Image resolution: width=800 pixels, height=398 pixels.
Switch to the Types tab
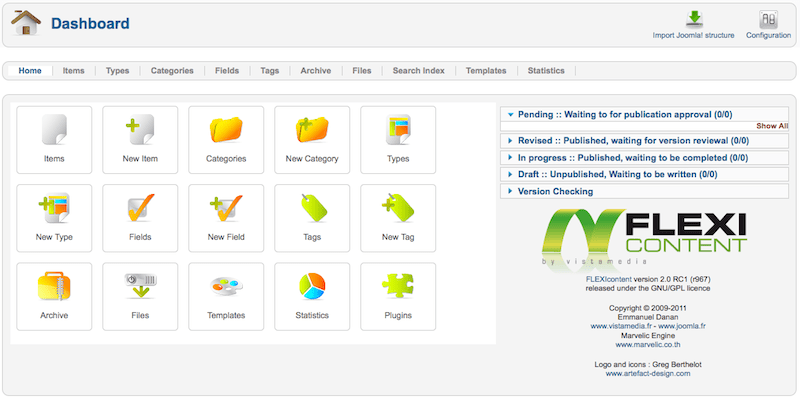tap(117, 71)
